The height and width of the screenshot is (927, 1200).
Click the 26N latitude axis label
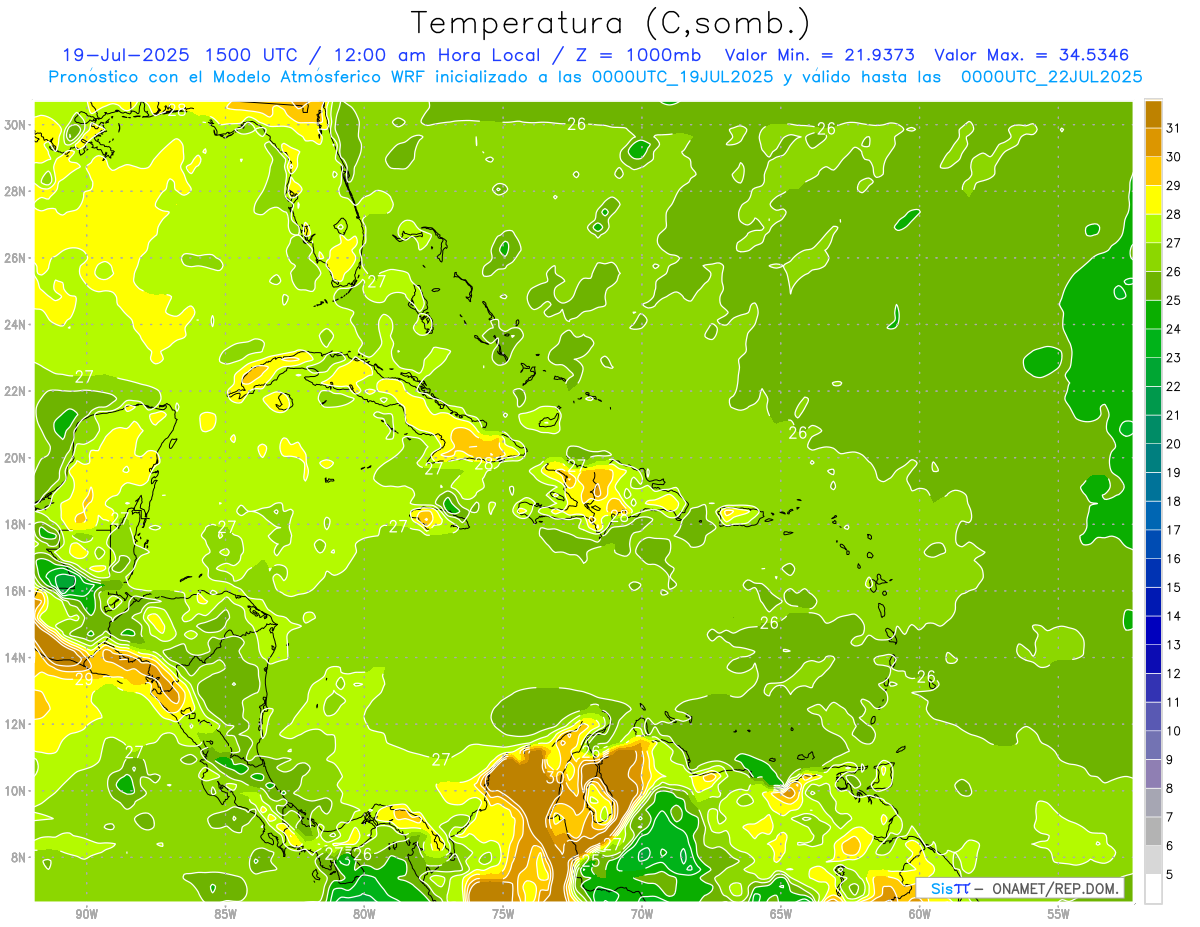[17, 258]
